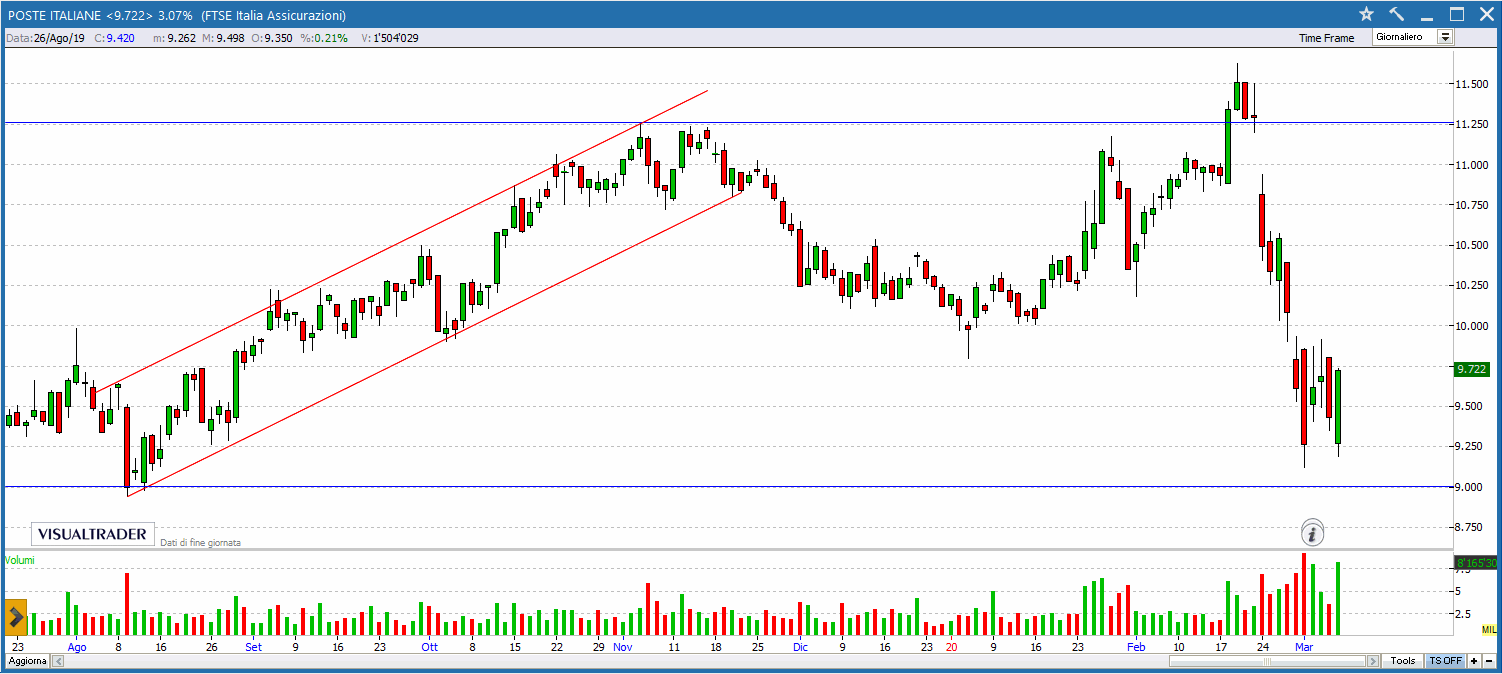Click the yellow MIL unit label

tap(1489, 629)
